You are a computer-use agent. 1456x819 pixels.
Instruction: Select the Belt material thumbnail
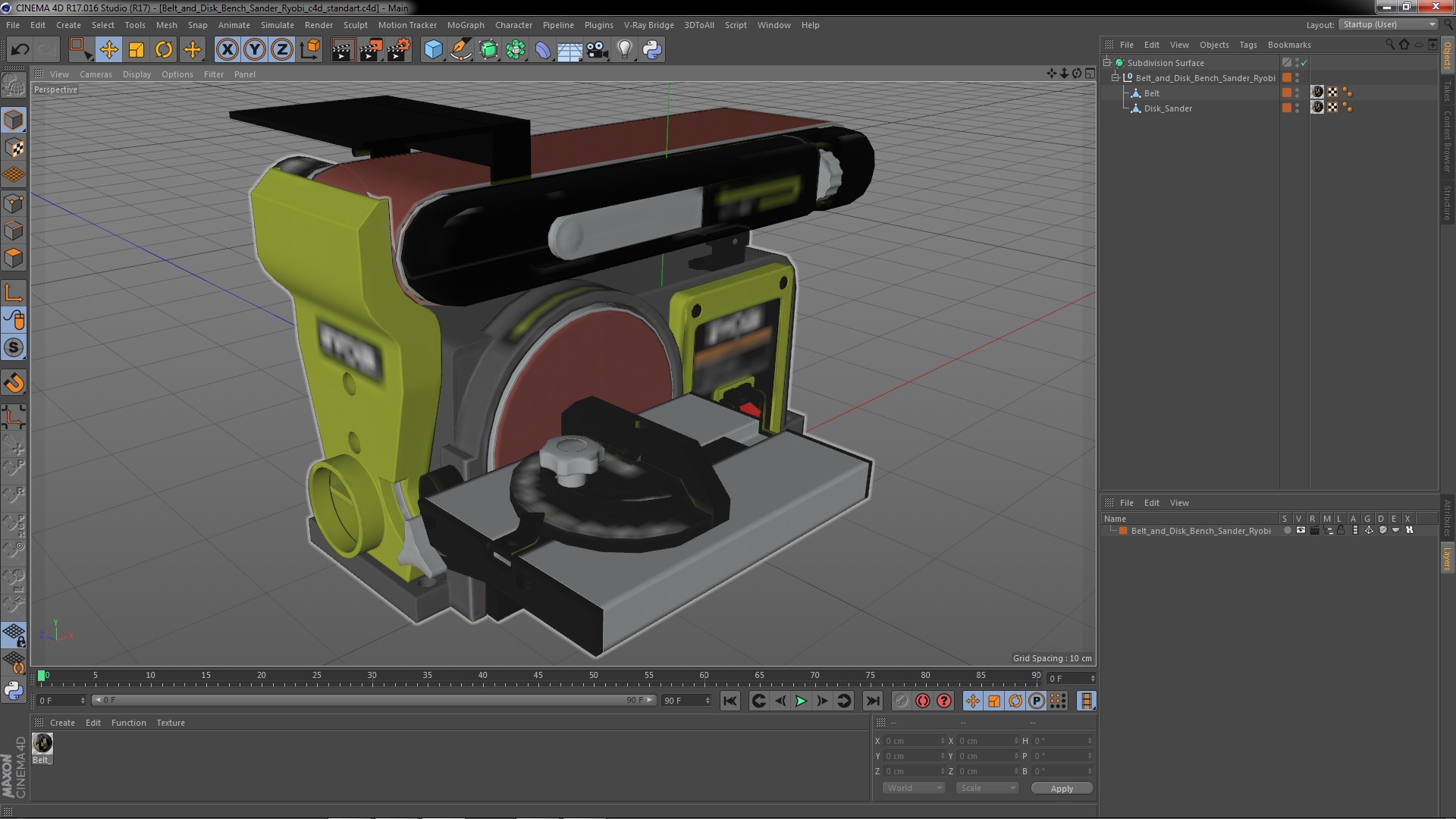[42, 742]
